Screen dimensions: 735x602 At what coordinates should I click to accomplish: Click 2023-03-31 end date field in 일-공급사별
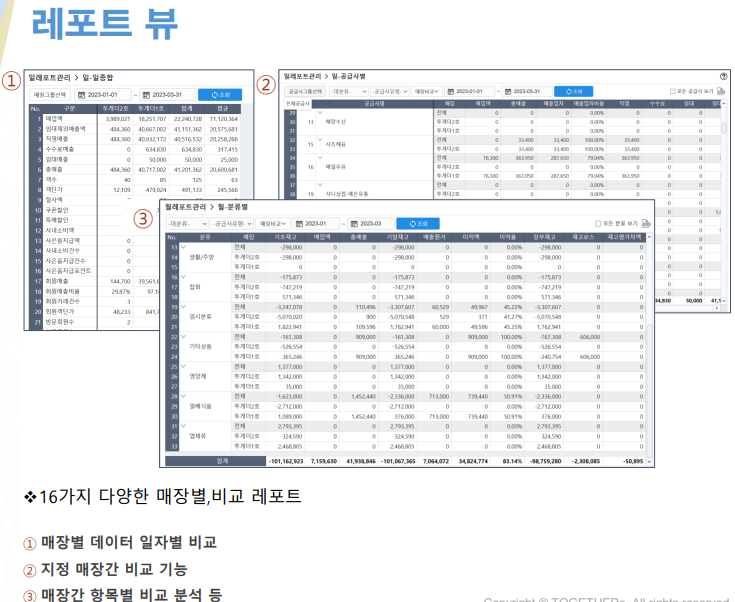point(526,91)
